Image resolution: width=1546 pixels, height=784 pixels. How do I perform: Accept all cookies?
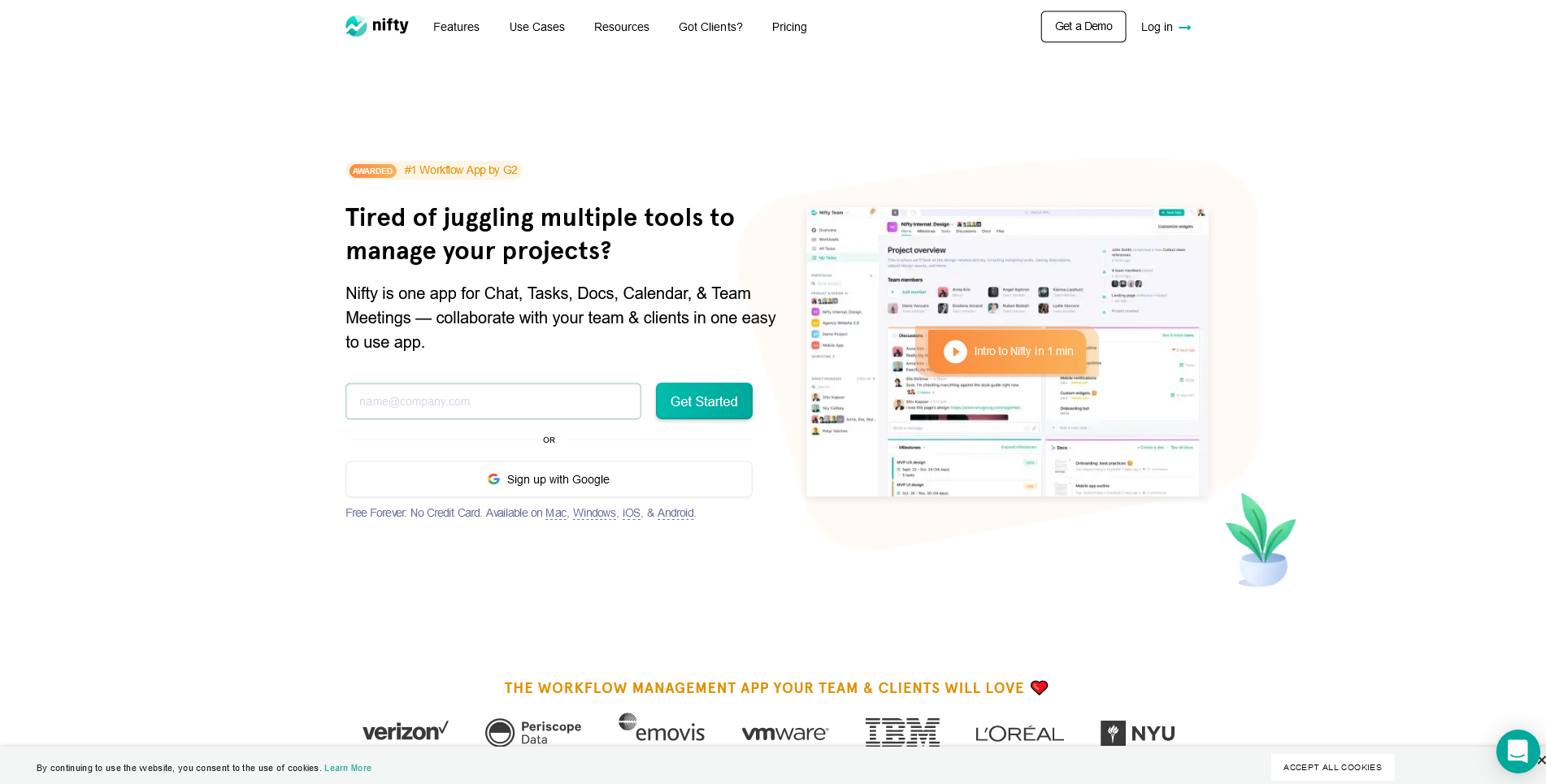tap(1332, 767)
